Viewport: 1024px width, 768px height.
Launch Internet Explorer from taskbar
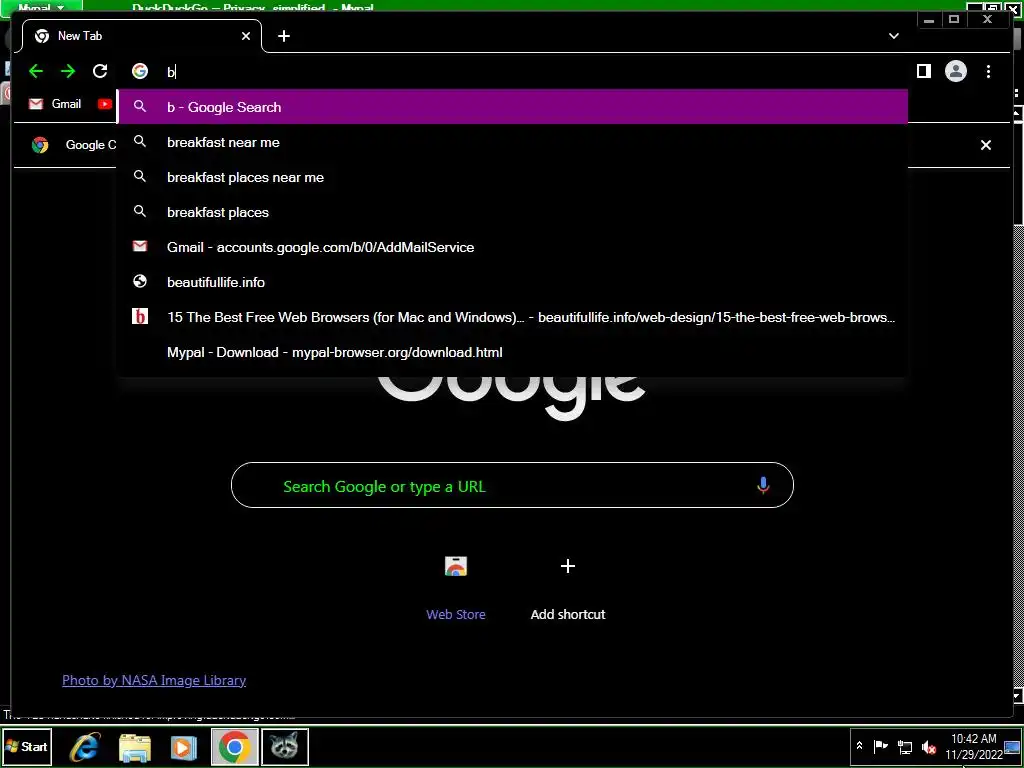pos(85,747)
